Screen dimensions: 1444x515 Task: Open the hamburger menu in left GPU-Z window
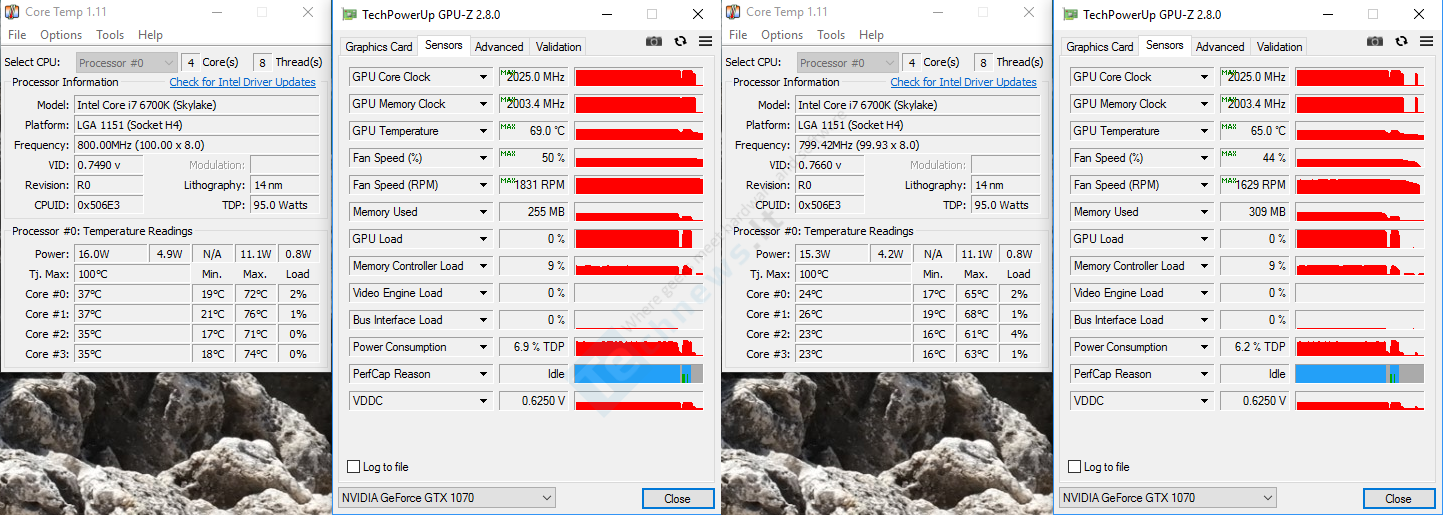pos(706,41)
